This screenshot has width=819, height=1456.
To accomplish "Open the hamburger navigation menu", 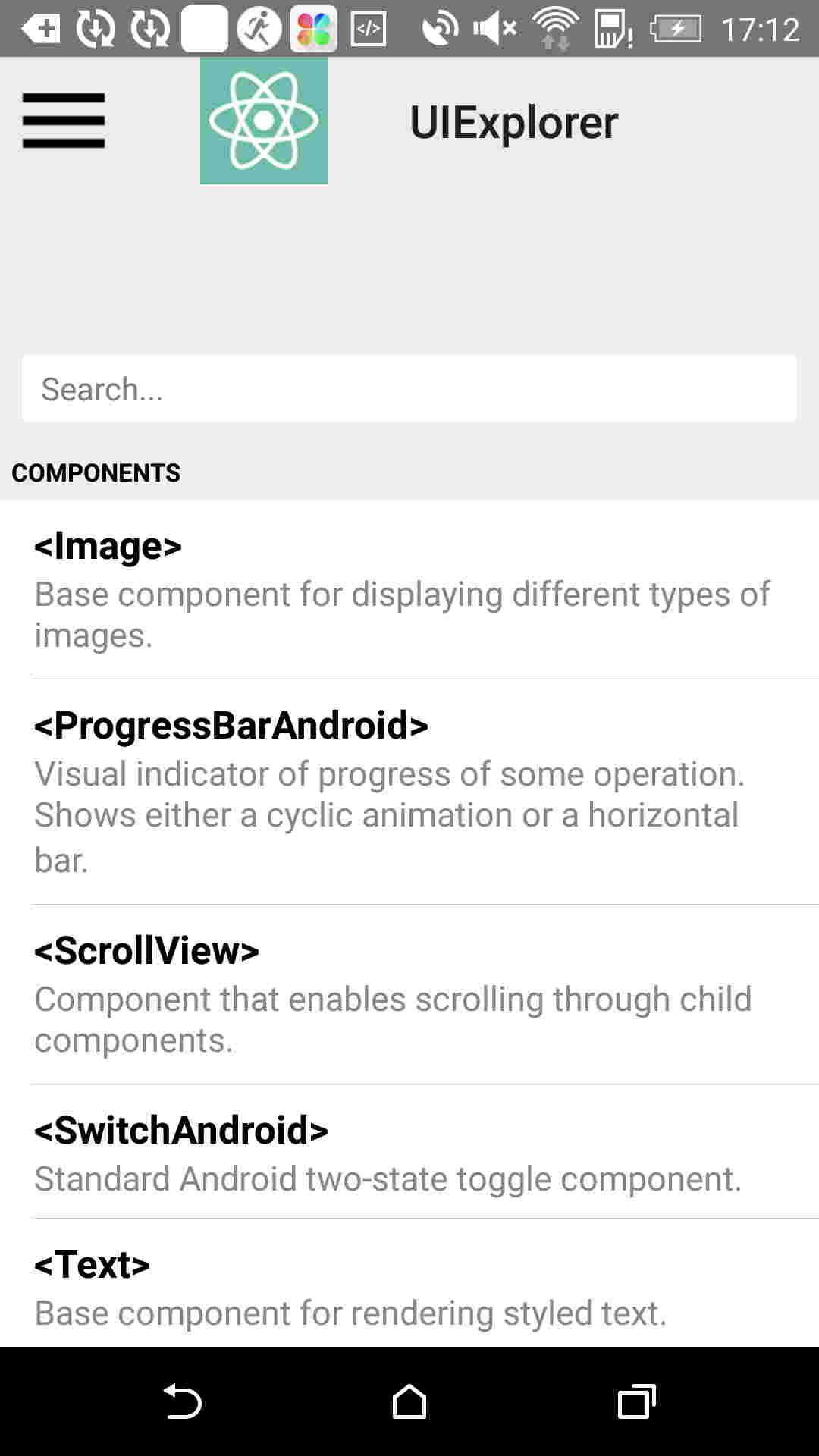I will 64,121.
